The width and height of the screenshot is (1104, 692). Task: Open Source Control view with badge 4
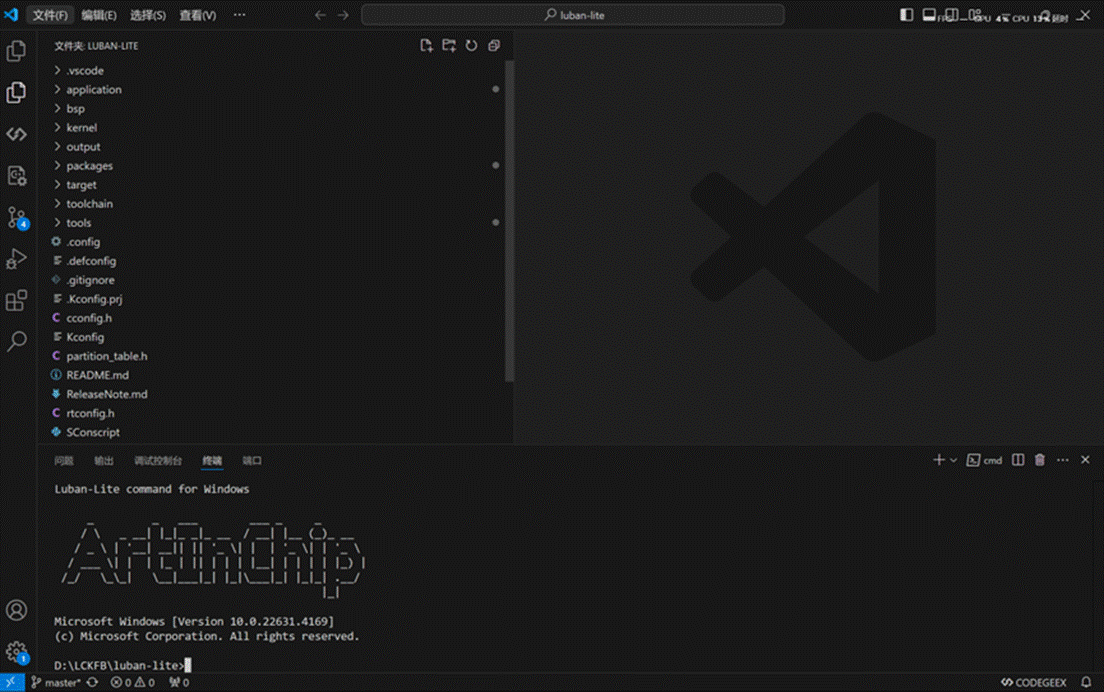pos(16,218)
